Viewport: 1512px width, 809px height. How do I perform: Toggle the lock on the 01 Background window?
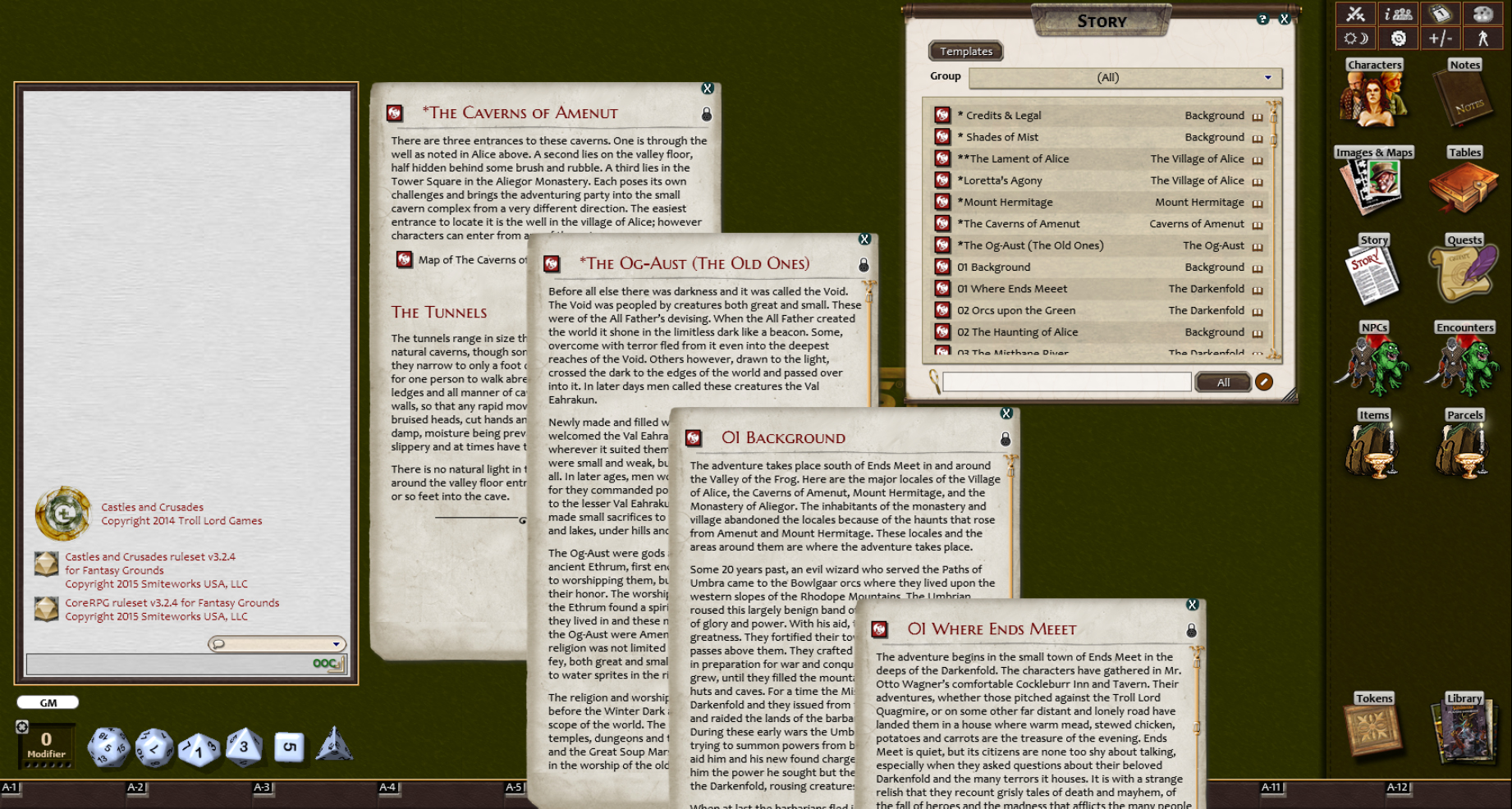pyautogui.click(x=1006, y=439)
